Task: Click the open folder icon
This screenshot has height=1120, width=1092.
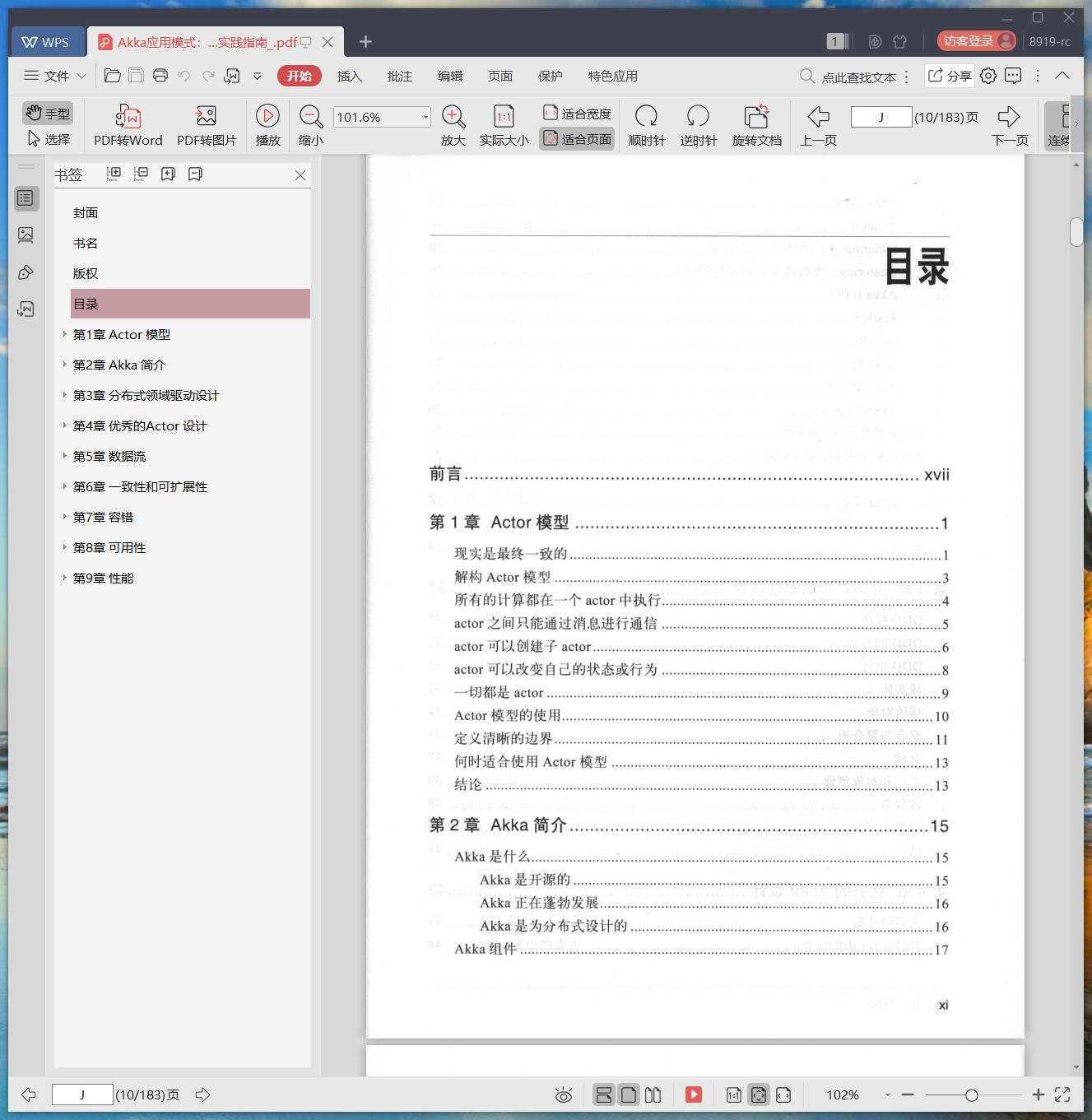Action: pos(113,76)
